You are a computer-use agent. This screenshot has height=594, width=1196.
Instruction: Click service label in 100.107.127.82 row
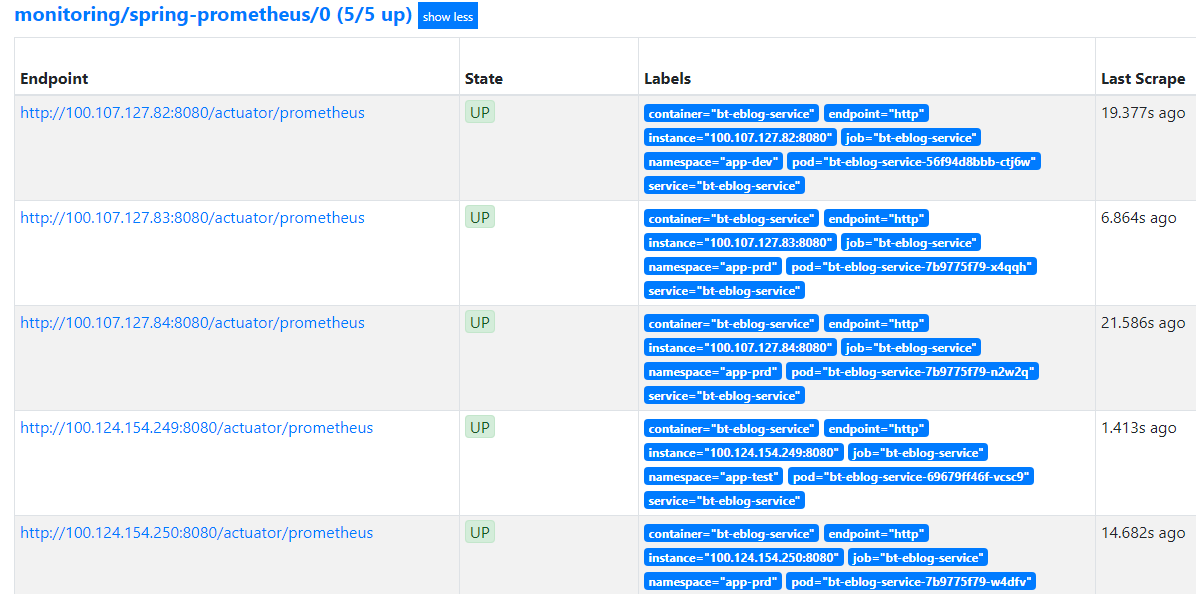point(725,185)
